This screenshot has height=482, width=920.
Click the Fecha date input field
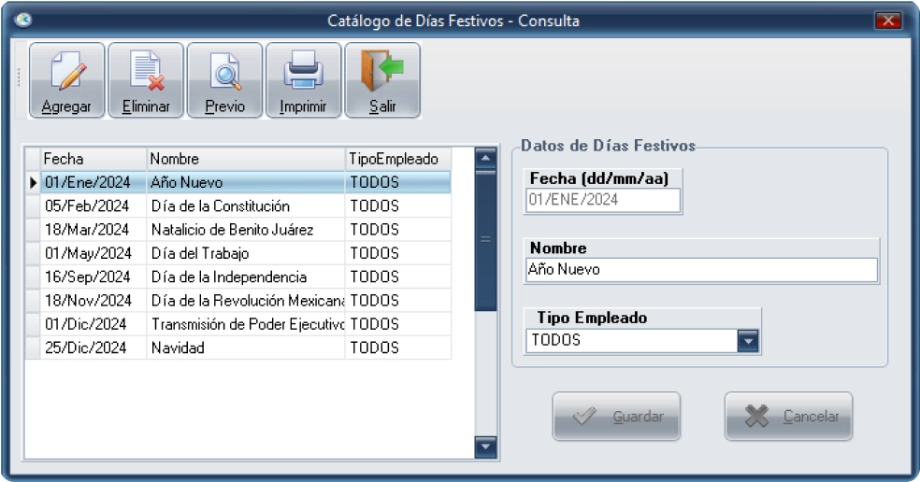tap(602, 200)
